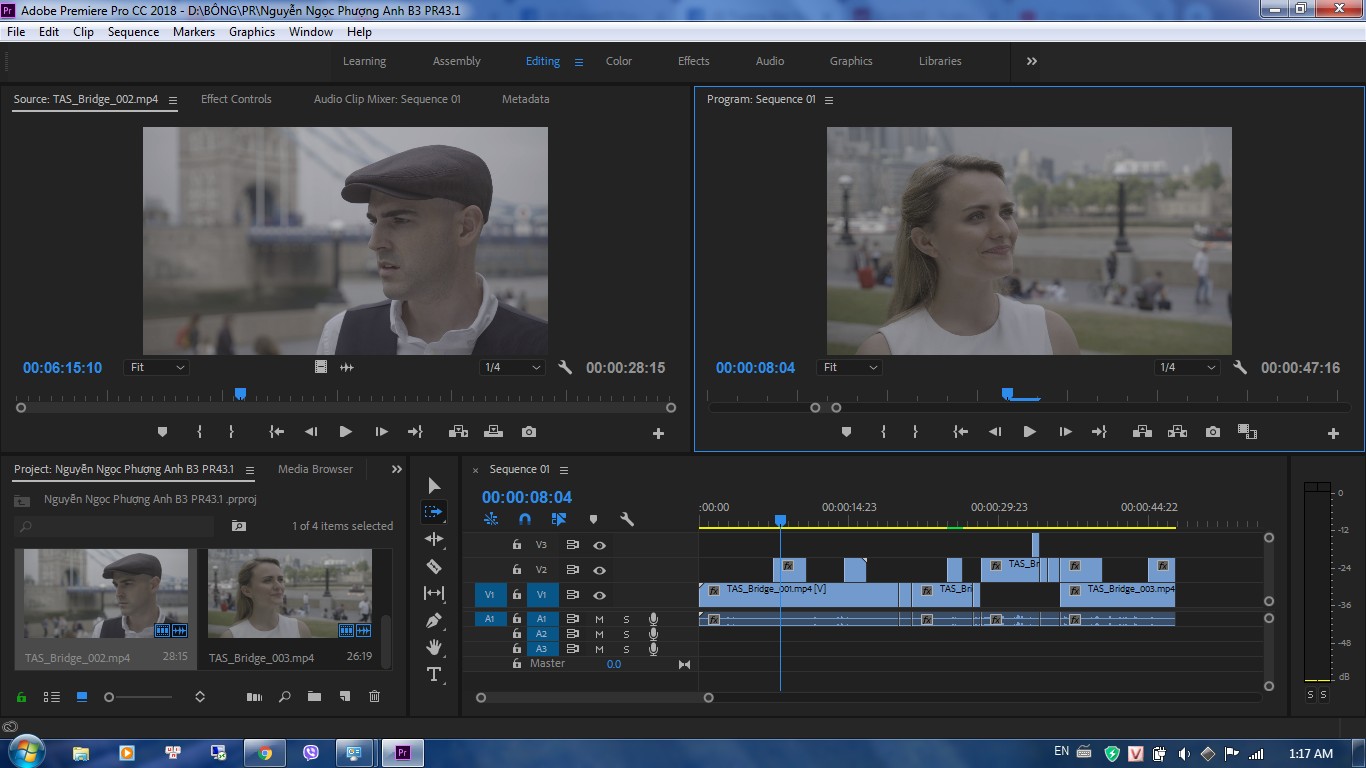The height and width of the screenshot is (768, 1366).
Task: Switch to Color workspace
Action: pyautogui.click(x=619, y=61)
